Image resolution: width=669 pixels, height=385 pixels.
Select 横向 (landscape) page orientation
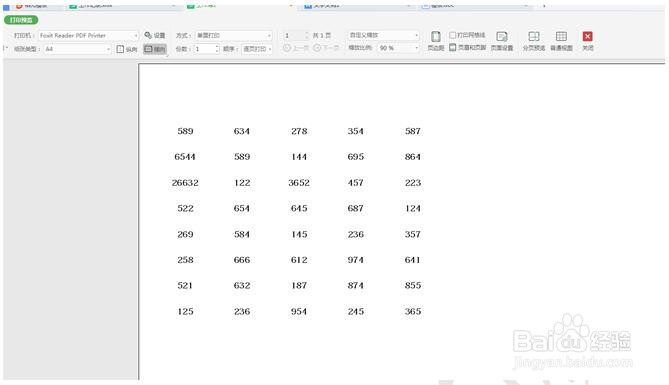point(154,49)
